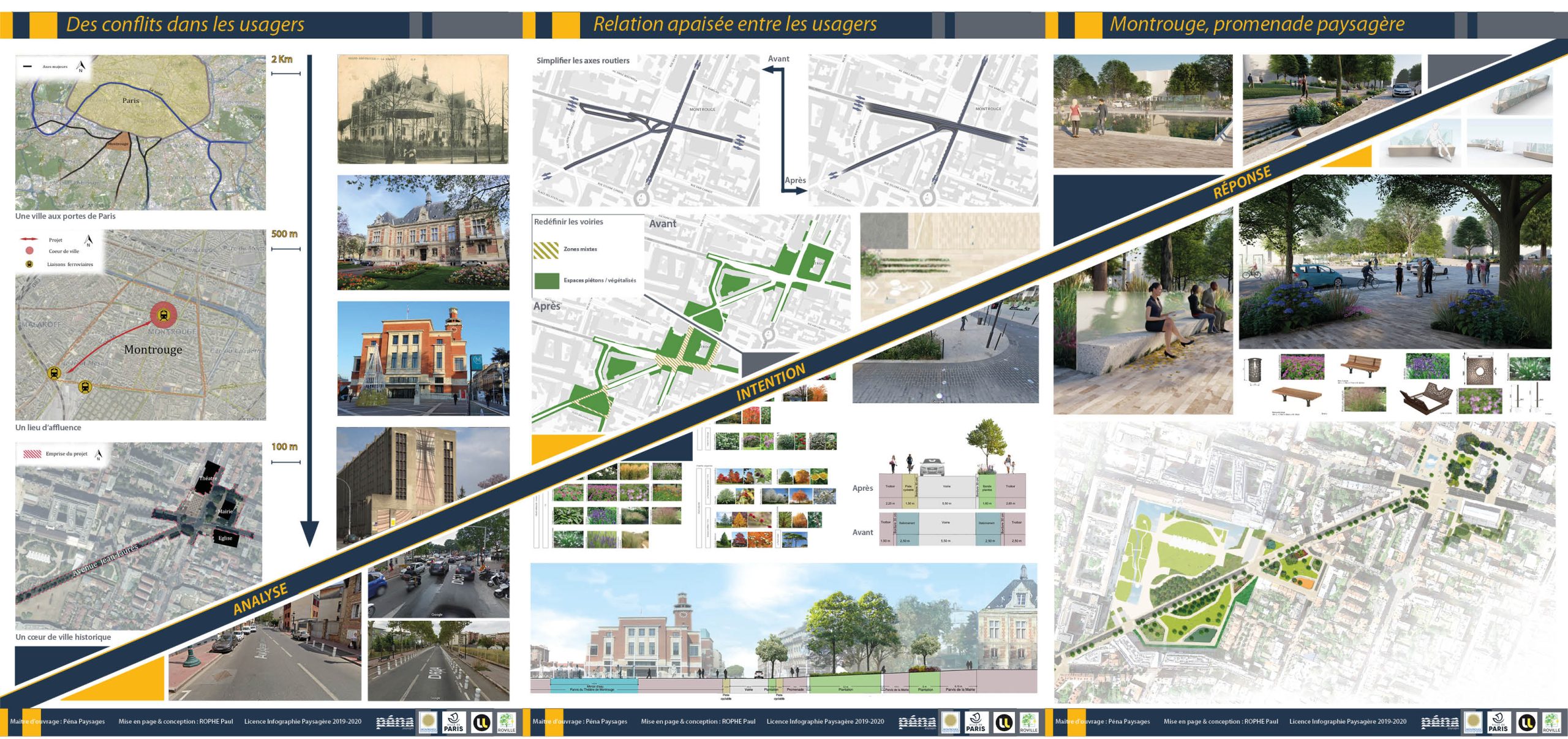Click the north arrow in the Paris map legend
1568x739 pixels.
(80, 66)
